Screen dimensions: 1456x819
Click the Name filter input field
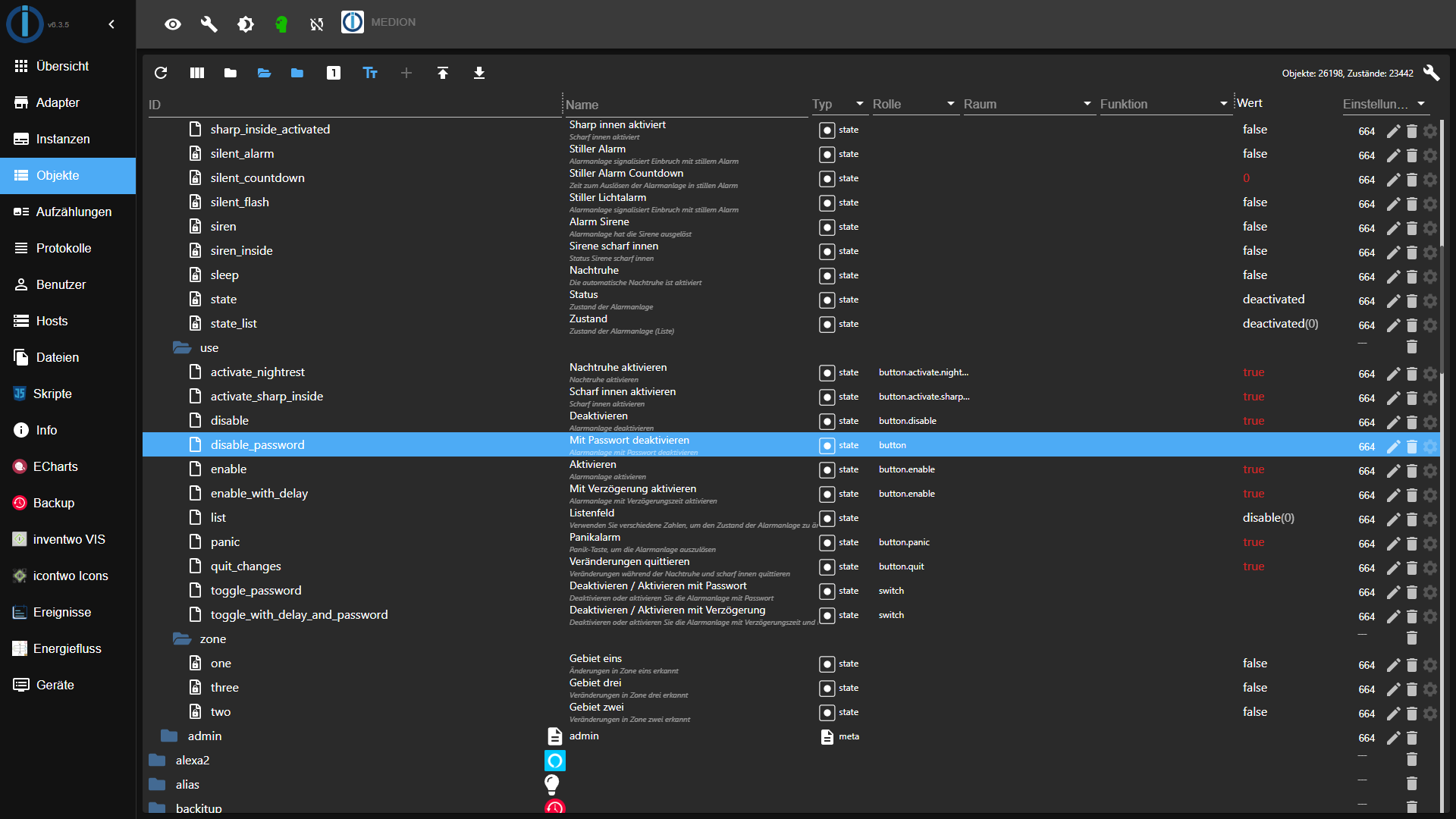[x=686, y=105]
